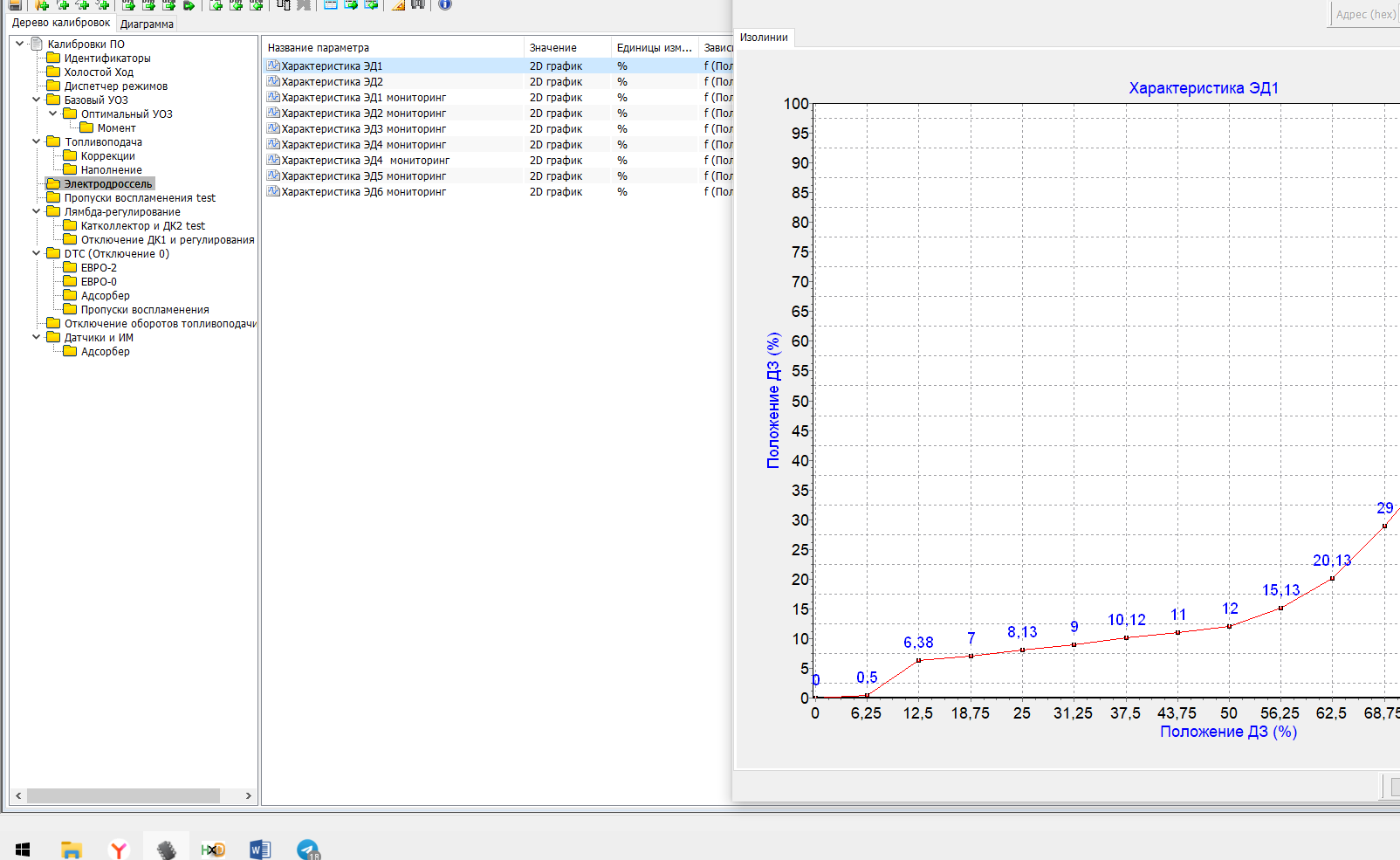Open Telegram from the taskbar
This screenshot has height=860, width=1400.
pyautogui.click(x=307, y=849)
